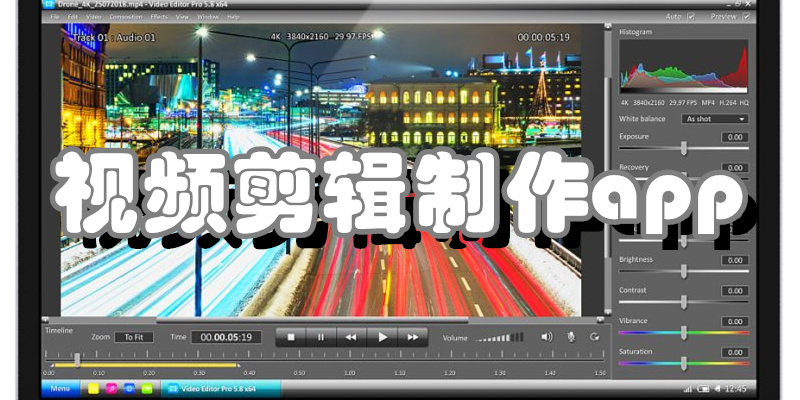Start playback with the play button
800x400 pixels.
[x=382, y=337]
